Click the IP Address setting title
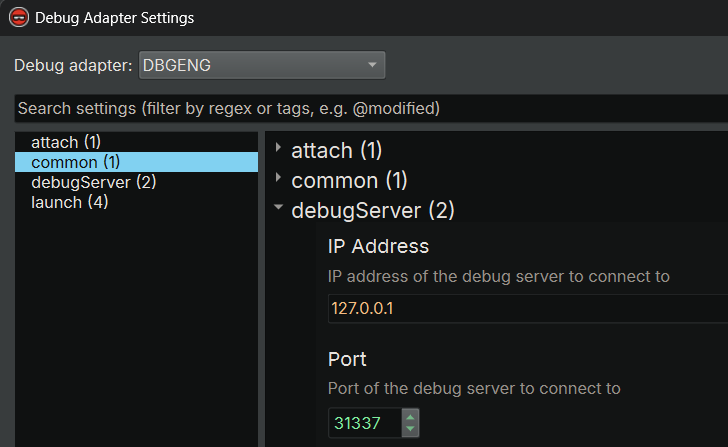 click(x=378, y=246)
